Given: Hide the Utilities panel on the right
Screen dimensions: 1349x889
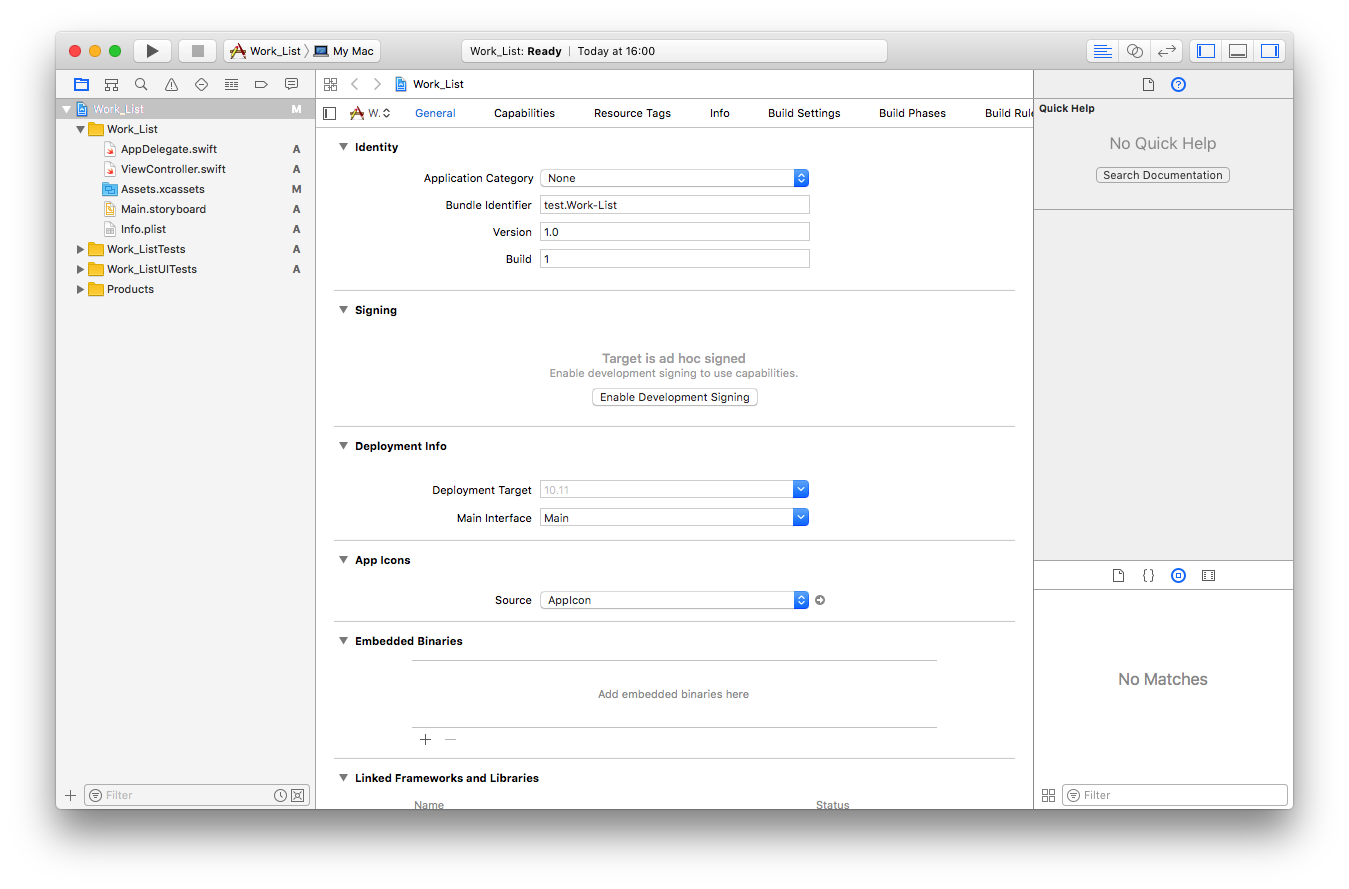Looking at the screenshot, I should click(x=1270, y=51).
